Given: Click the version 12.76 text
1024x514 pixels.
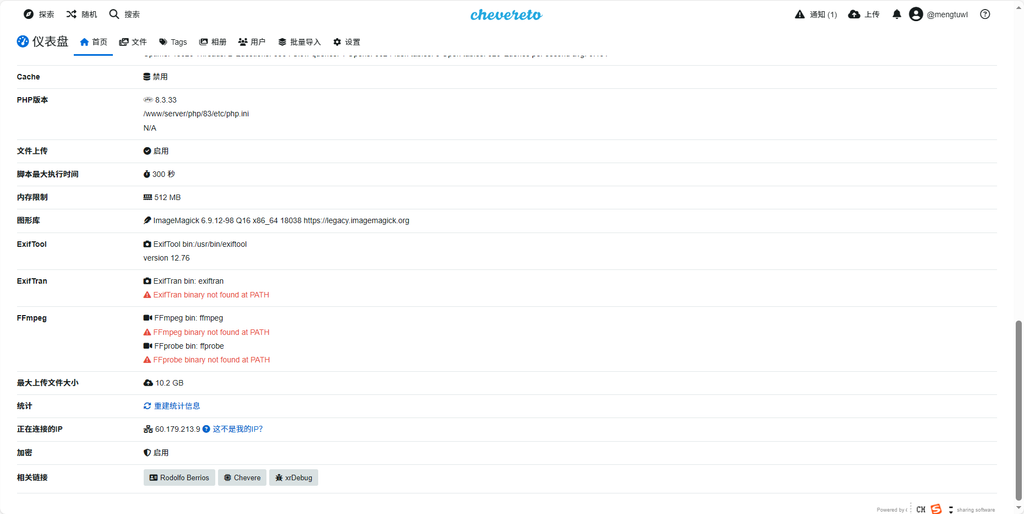Looking at the screenshot, I should tap(167, 258).
